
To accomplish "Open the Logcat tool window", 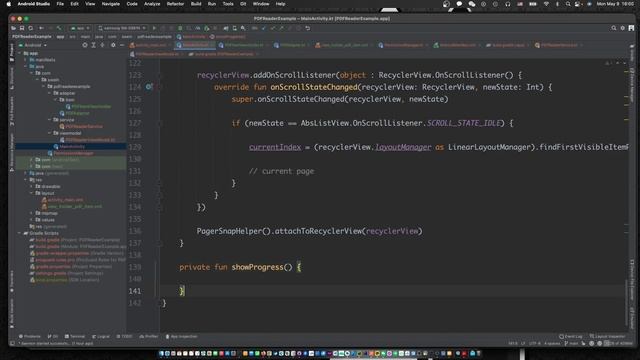I will (x=101, y=336).
